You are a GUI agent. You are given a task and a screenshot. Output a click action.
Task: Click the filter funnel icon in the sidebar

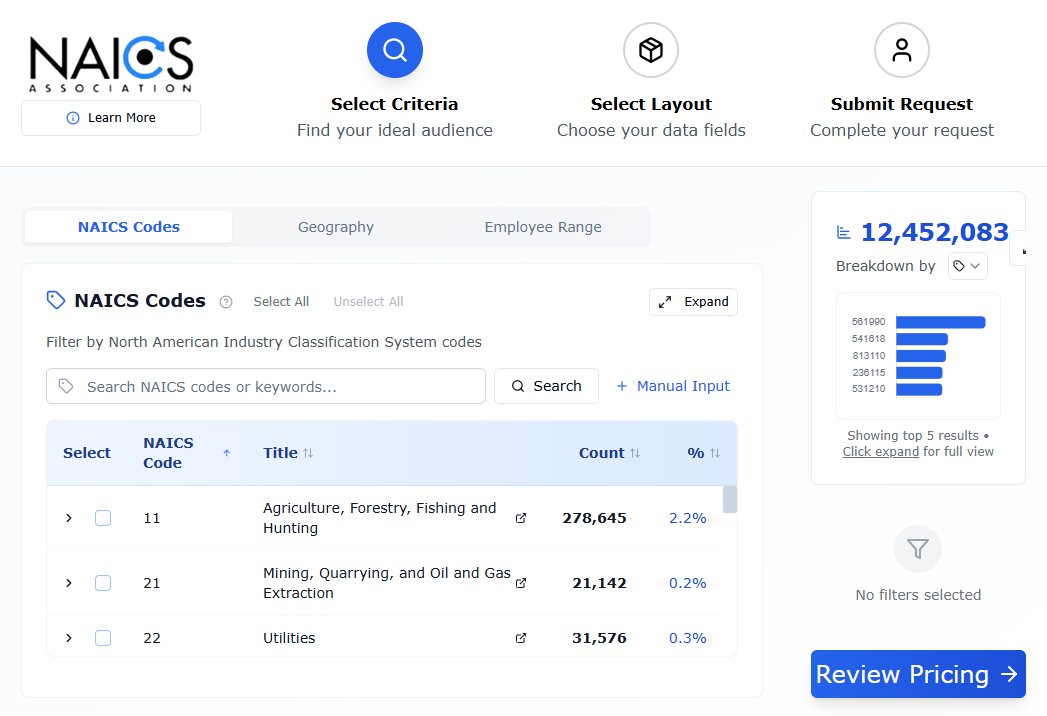pyautogui.click(x=917, y=549)
